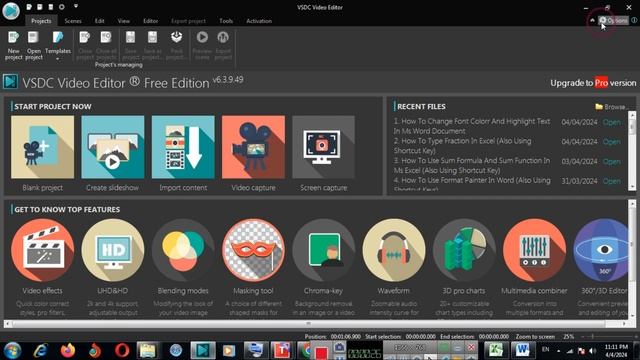This screenshot has height=360, width=640.
Task: Click the version label v6.3.9.49
Action: [228, 79]
